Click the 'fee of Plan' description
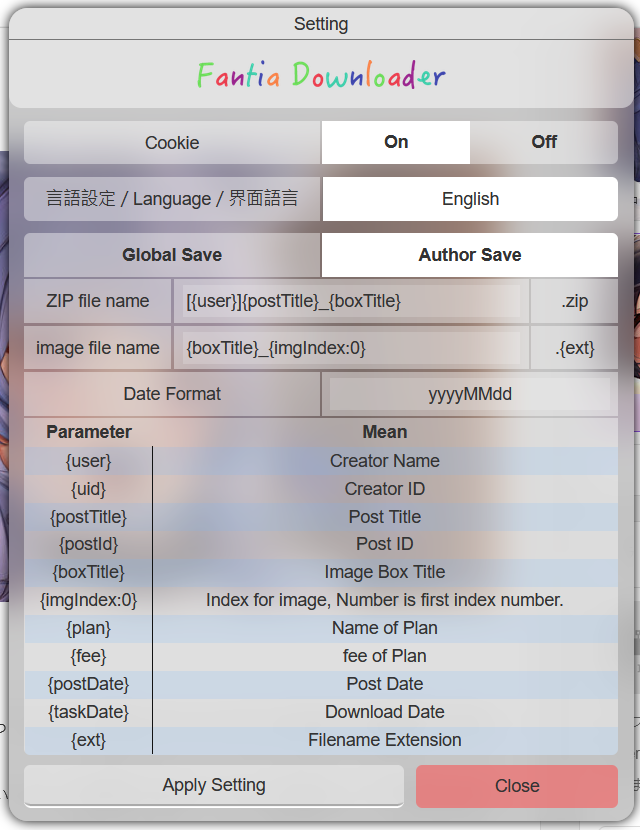Screen dimensions: 640x830 click(x=385, y=656)
